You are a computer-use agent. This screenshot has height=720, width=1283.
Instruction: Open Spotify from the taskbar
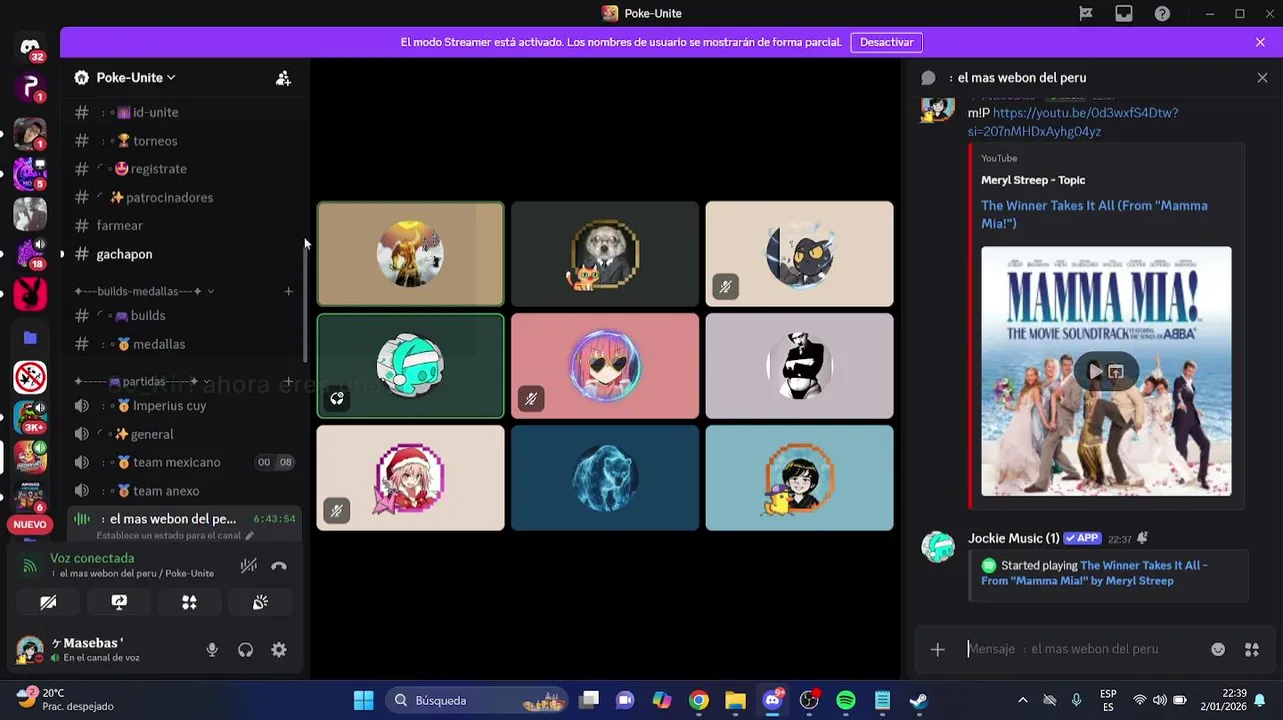click(846, 700)
